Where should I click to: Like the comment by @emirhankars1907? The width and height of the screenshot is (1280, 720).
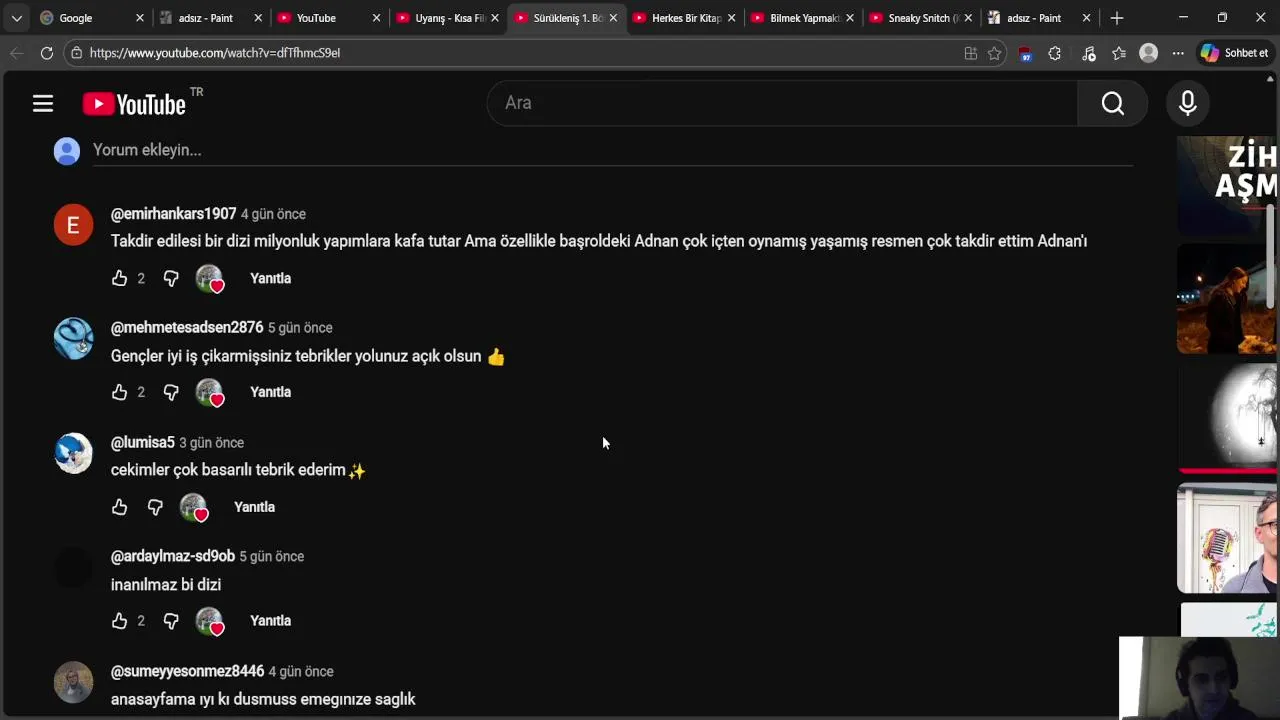tap(120, 278)
